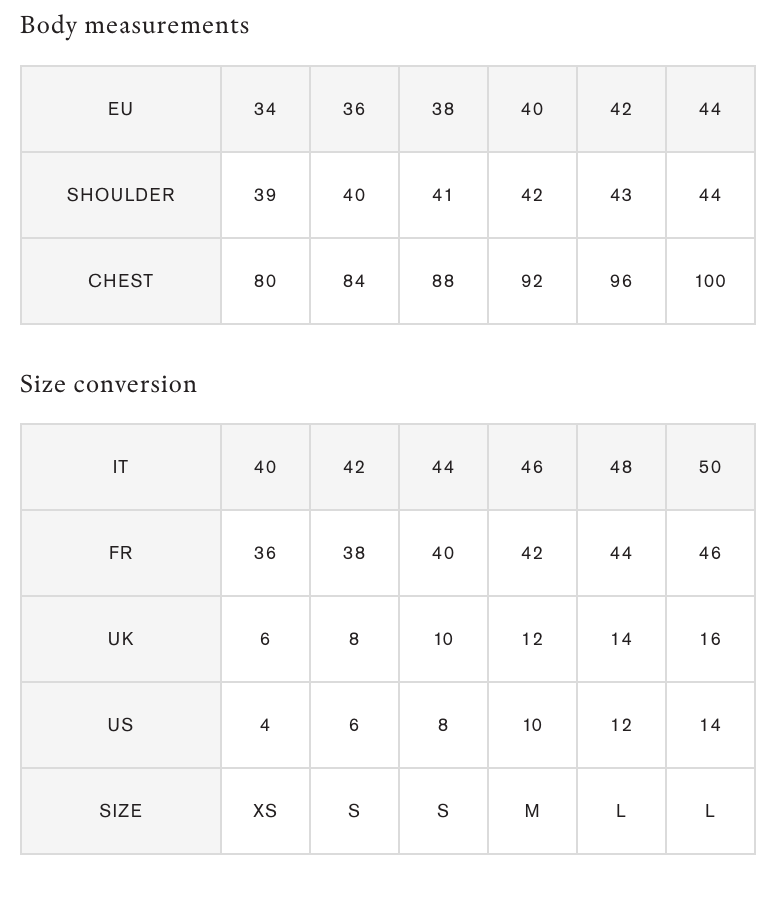Click UK size 16 cell
Viewport: 778px width, 901px height.
pyautogui.click(x=710, y=639)
